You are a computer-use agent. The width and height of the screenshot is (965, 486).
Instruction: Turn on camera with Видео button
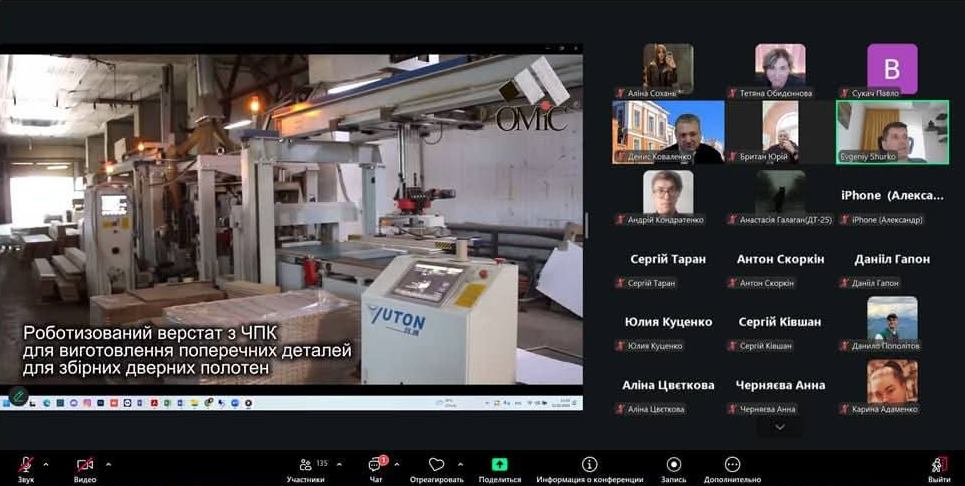click(x=85, y=466)
